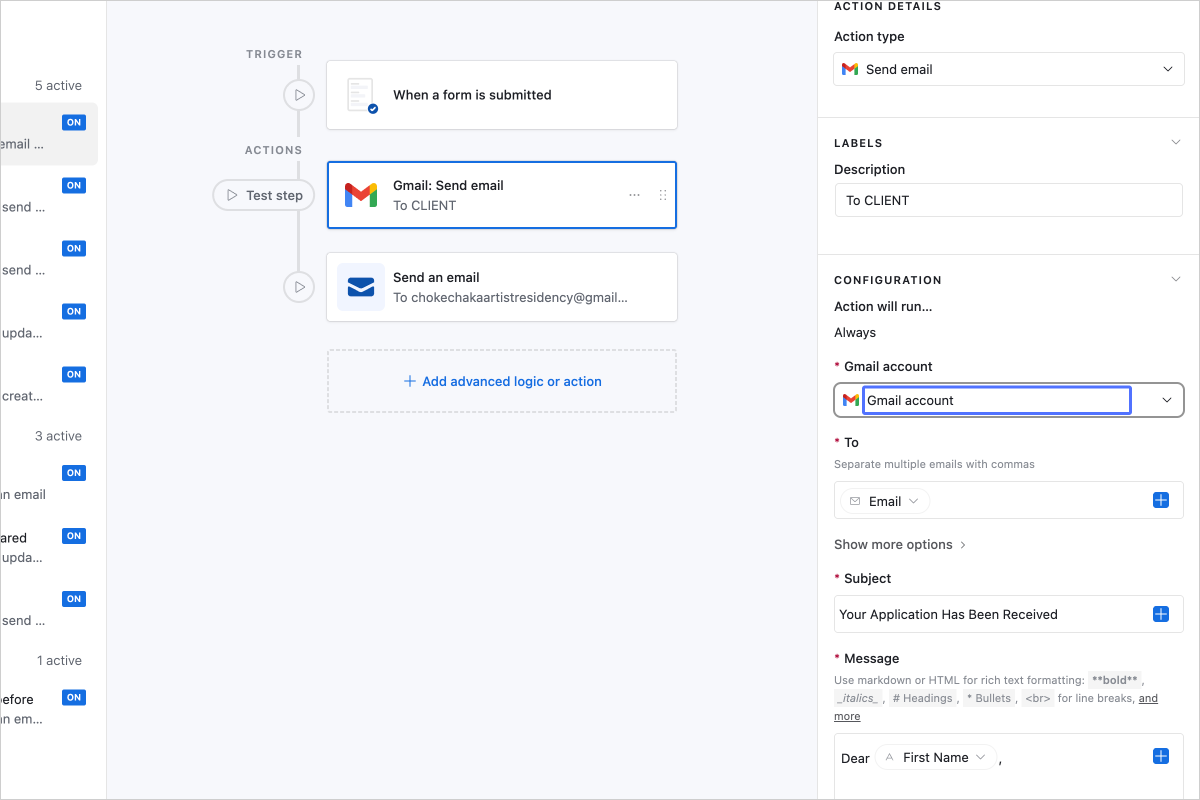The image size is (1200, 800).
Task: Click Gmail icon in Gmail account field
Action: coord(851,400)
